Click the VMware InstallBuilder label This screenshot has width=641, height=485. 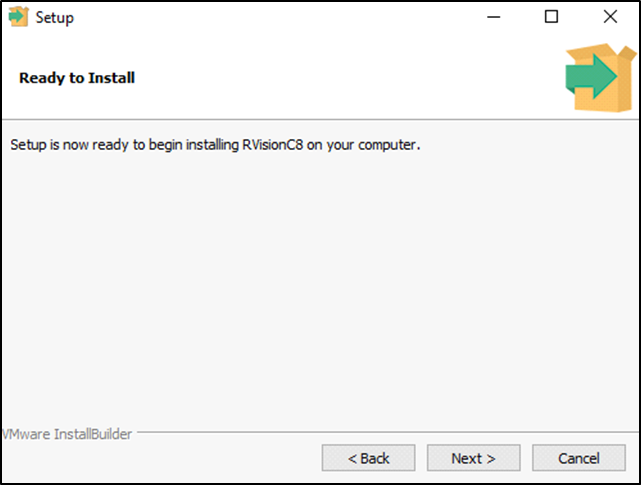[68, 434]
